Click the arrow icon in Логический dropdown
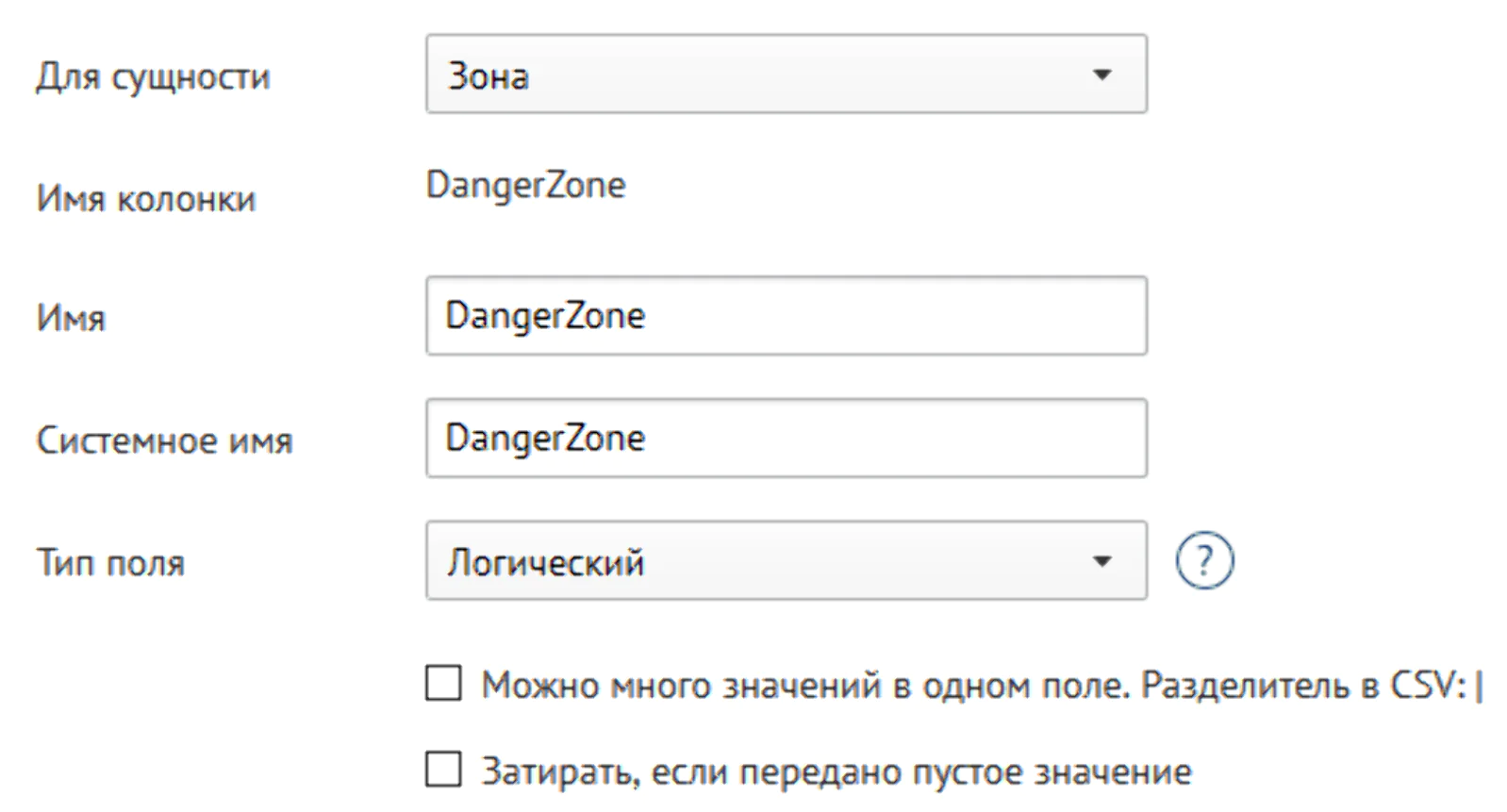Viewport: 1507px width, 812px height. click(1101, 561)
